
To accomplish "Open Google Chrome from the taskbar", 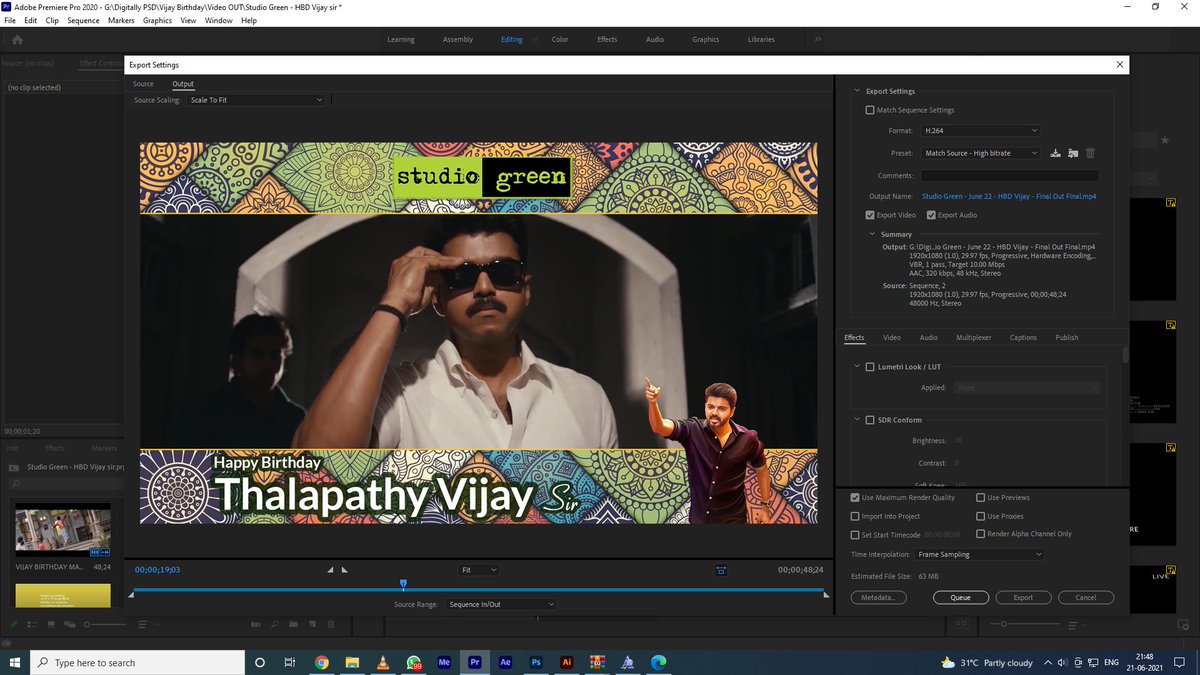I will 322,662.
